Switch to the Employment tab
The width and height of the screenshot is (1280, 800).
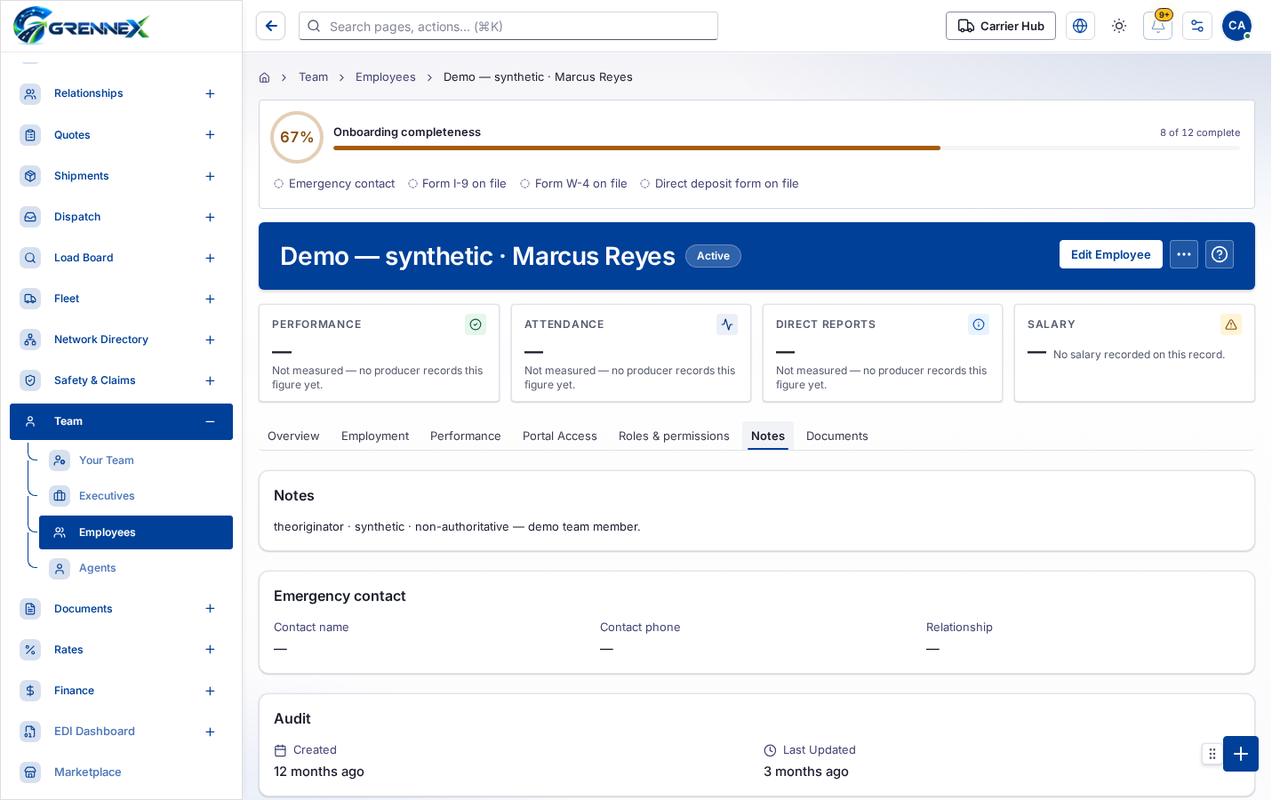375,436
